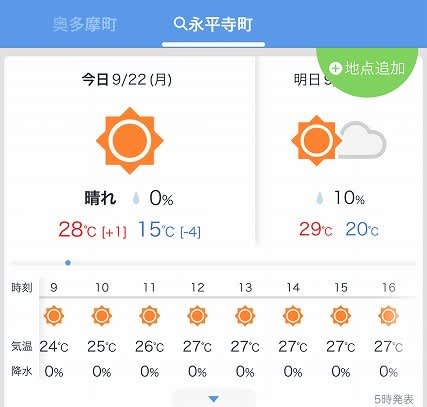Open the 今日 9/22 (月) forecast card
Image resolution: width=427 pixels, height=407 pixels.
point(129,152)
